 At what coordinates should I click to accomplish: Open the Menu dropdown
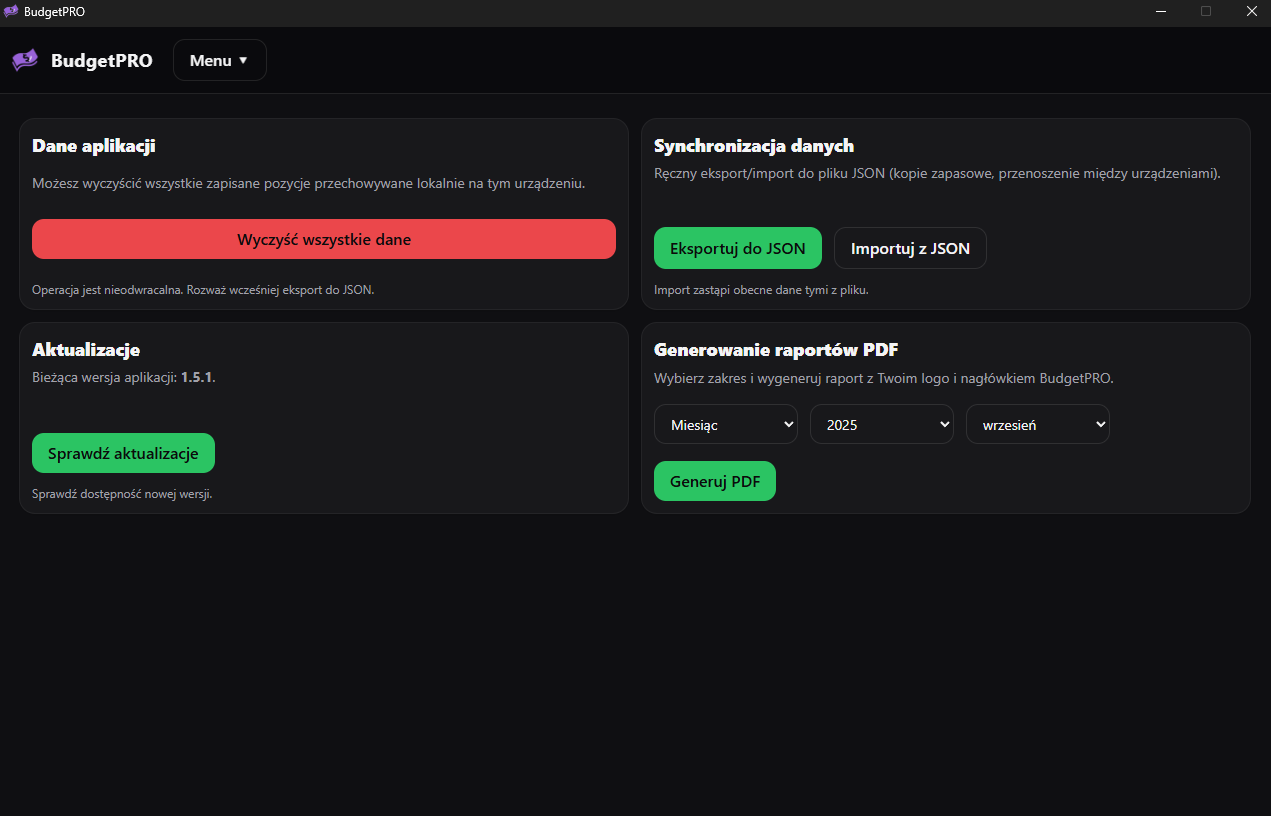219,60
